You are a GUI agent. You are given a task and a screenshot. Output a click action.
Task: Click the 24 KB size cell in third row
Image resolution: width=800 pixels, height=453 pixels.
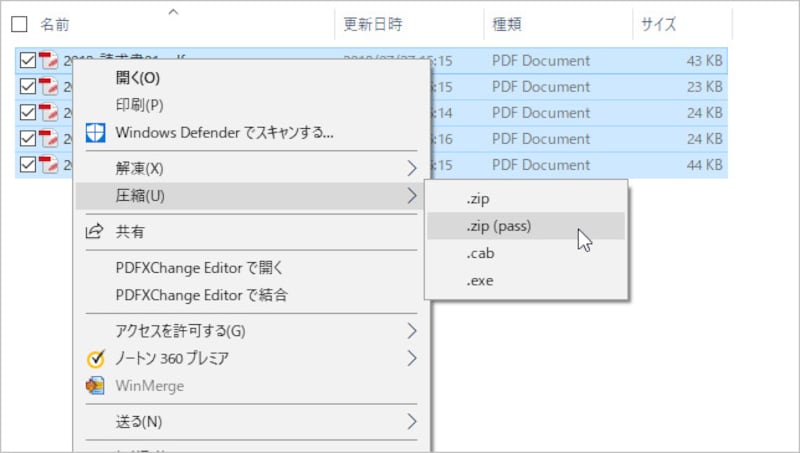(x=701, y=113)
